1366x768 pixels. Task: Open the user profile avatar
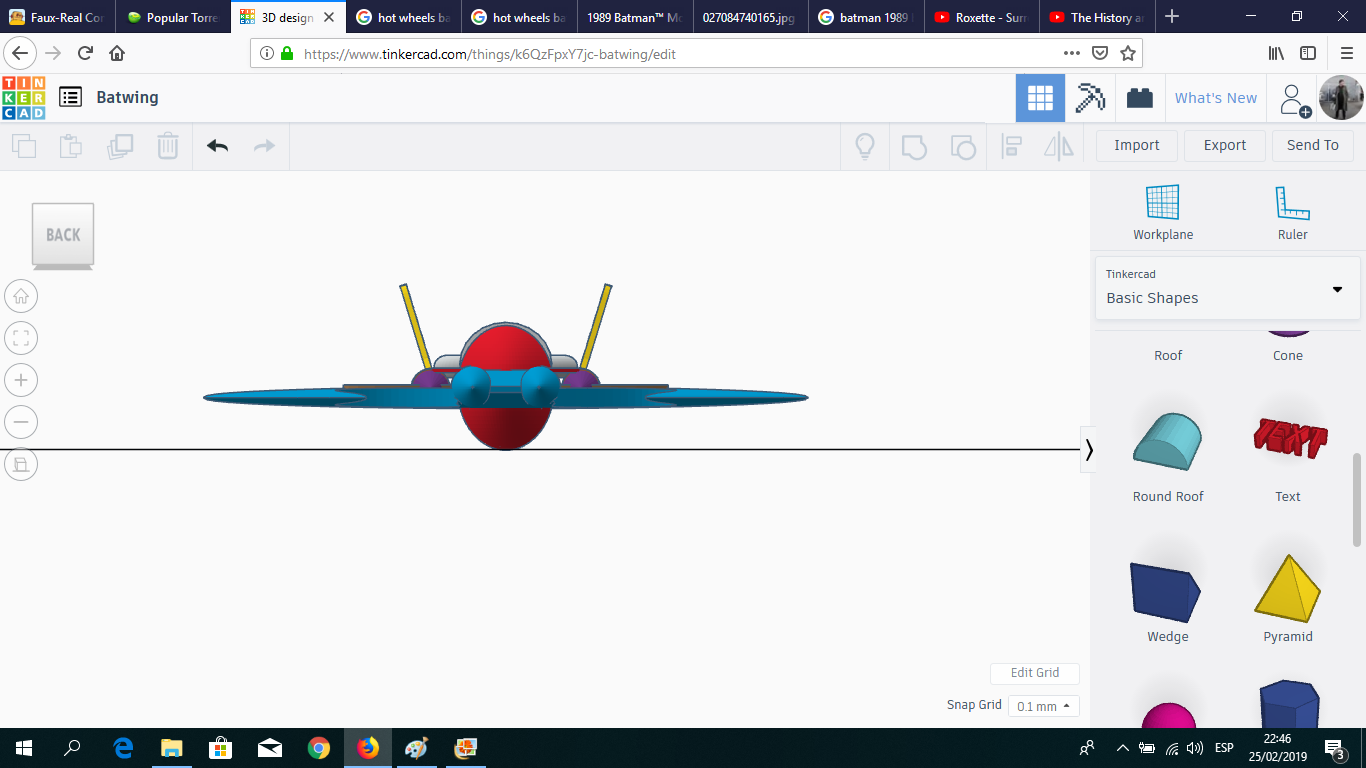[1341, 98]
